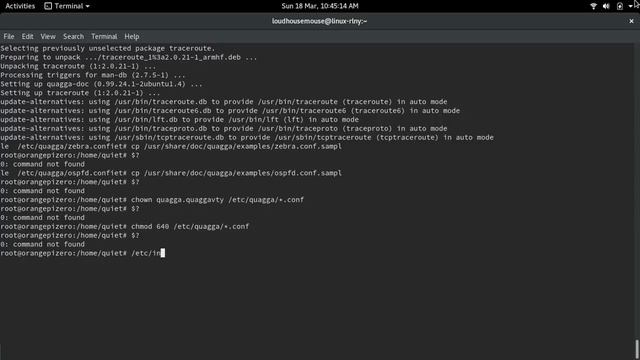Click the chown quagga.quaggavty command line
Screen dimensions: 640x360
pyautogui.click(x=152, y=200)
